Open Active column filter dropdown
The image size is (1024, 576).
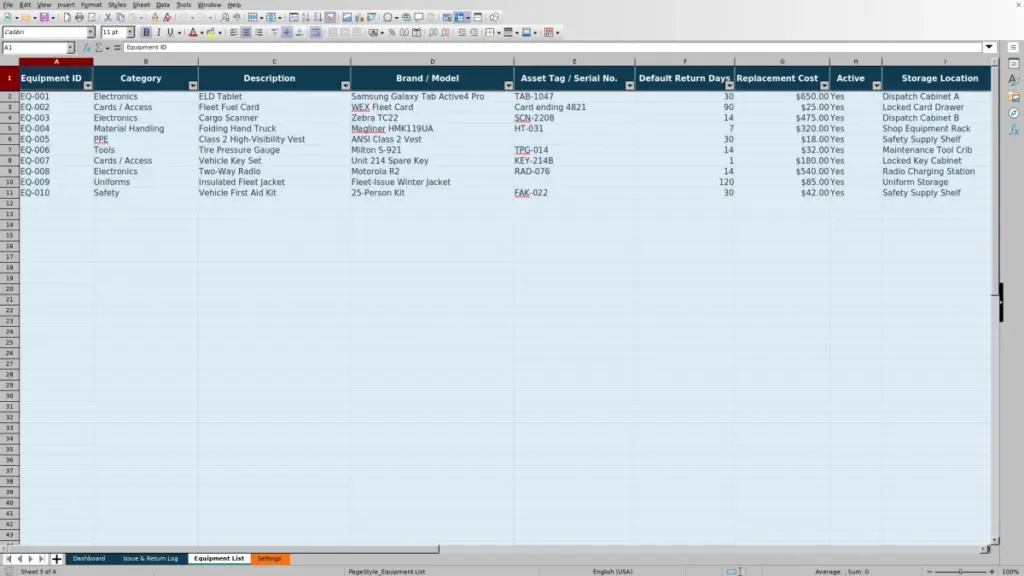pyautogui.click(x=876, y=86)
